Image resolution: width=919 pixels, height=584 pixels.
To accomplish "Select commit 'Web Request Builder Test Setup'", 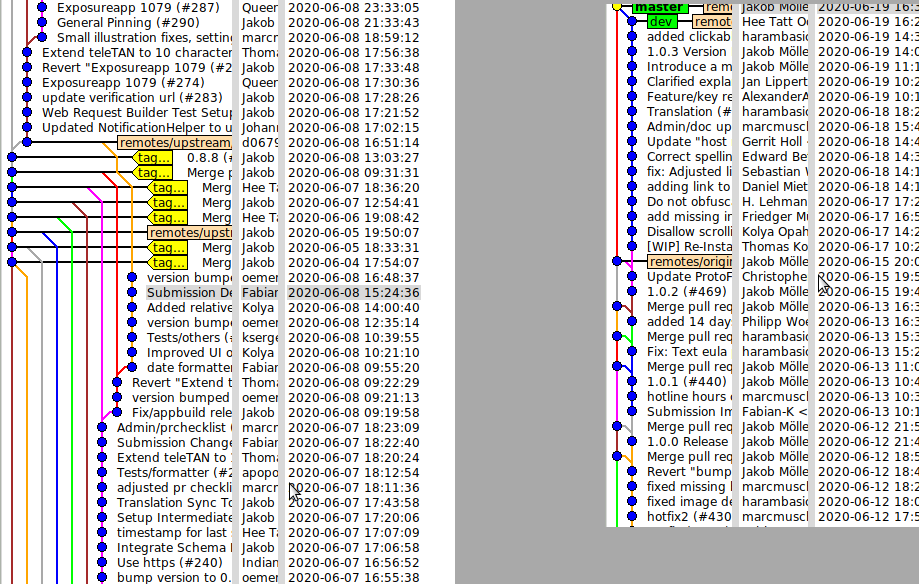I will (137, 113).
